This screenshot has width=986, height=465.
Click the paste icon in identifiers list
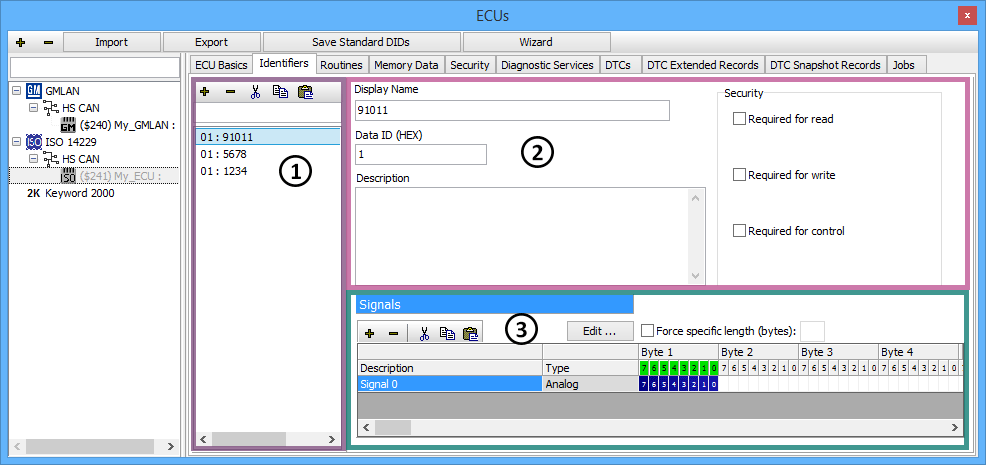[x=306, y=91]
